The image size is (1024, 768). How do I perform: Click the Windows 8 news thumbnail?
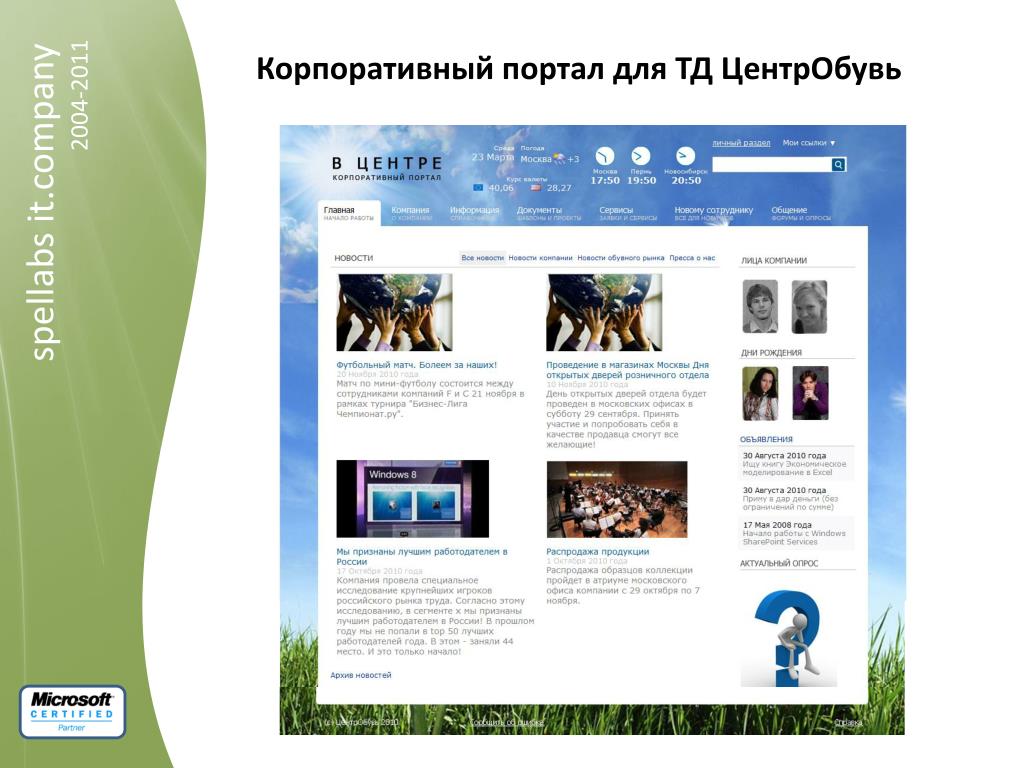click(413, 499)
